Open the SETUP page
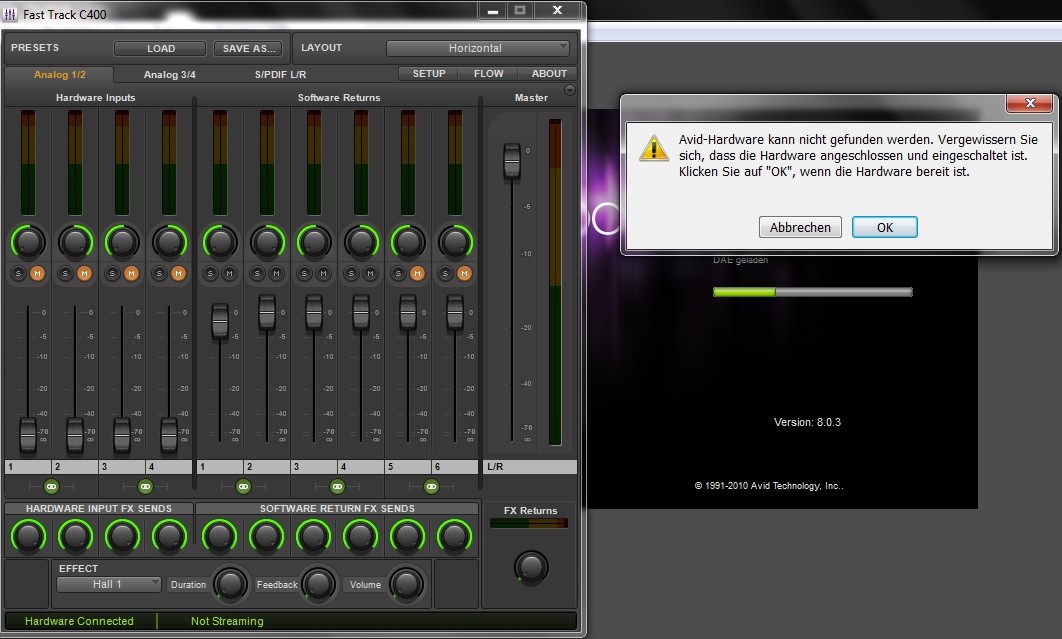 tap(429, 73)
